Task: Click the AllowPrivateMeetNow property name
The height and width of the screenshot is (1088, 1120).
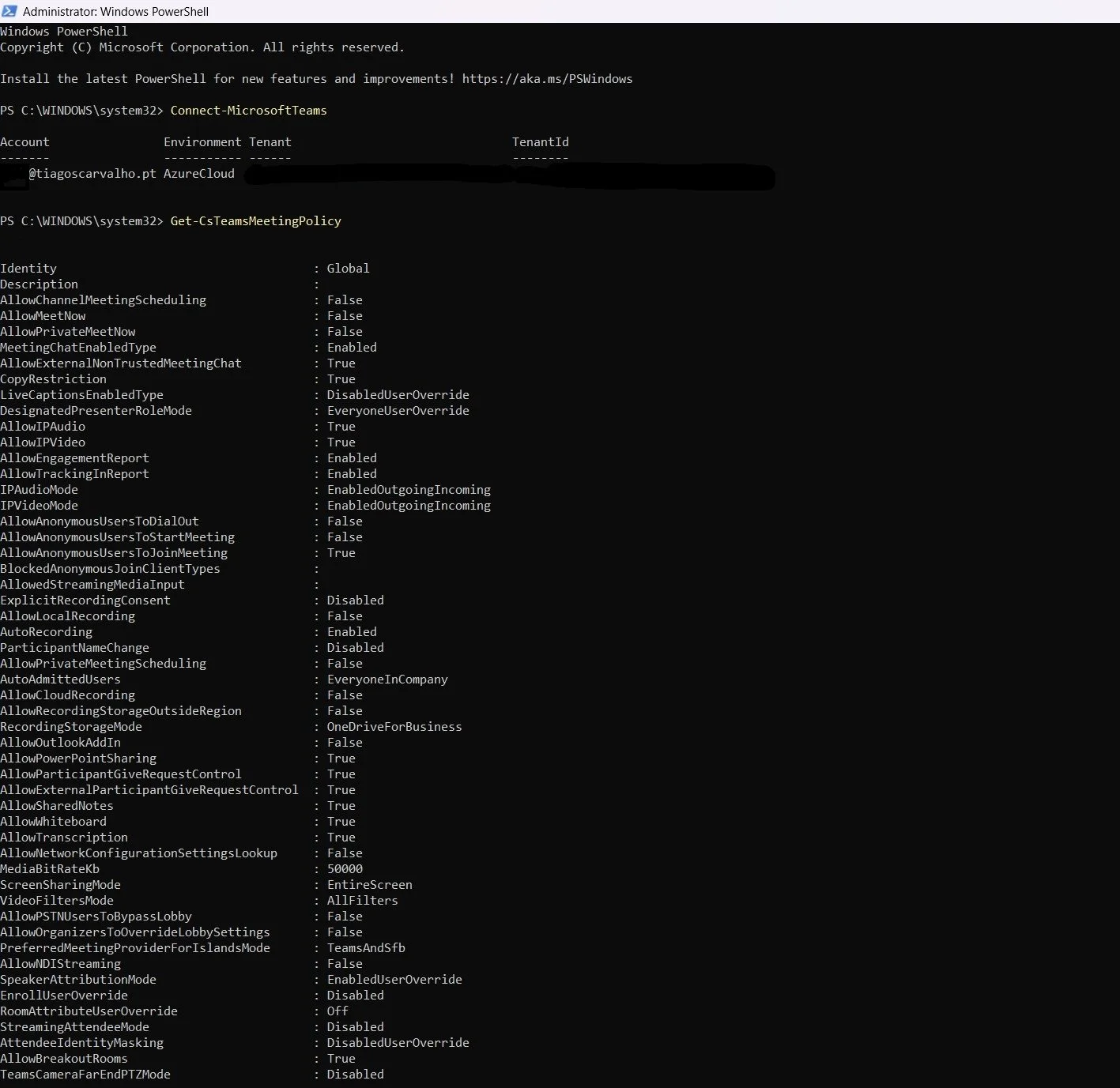Action: click(x=67, y=332)
